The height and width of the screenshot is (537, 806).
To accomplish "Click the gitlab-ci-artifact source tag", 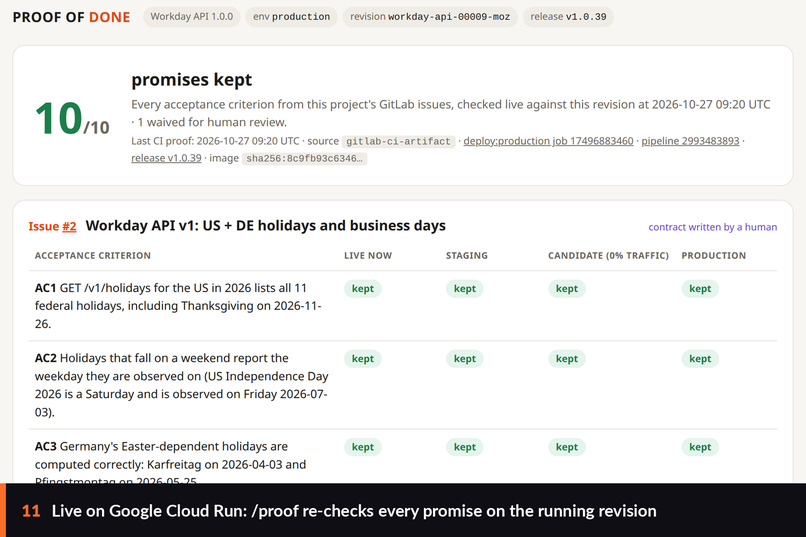I will [x=398, y=141].
